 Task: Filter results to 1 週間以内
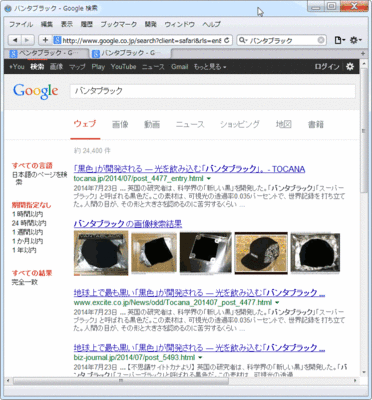(x=27, y=232)
